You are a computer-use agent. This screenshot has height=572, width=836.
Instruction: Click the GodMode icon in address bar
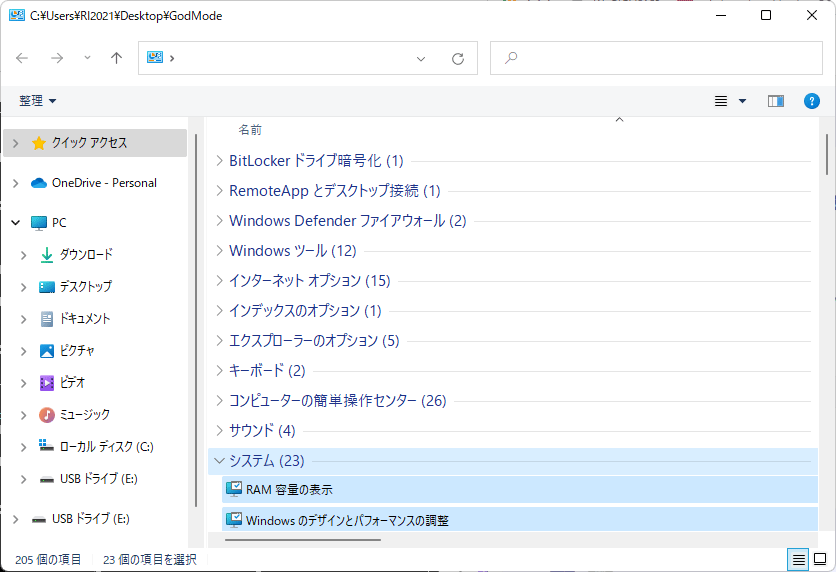pyautogui.click(x=155, y=58)
